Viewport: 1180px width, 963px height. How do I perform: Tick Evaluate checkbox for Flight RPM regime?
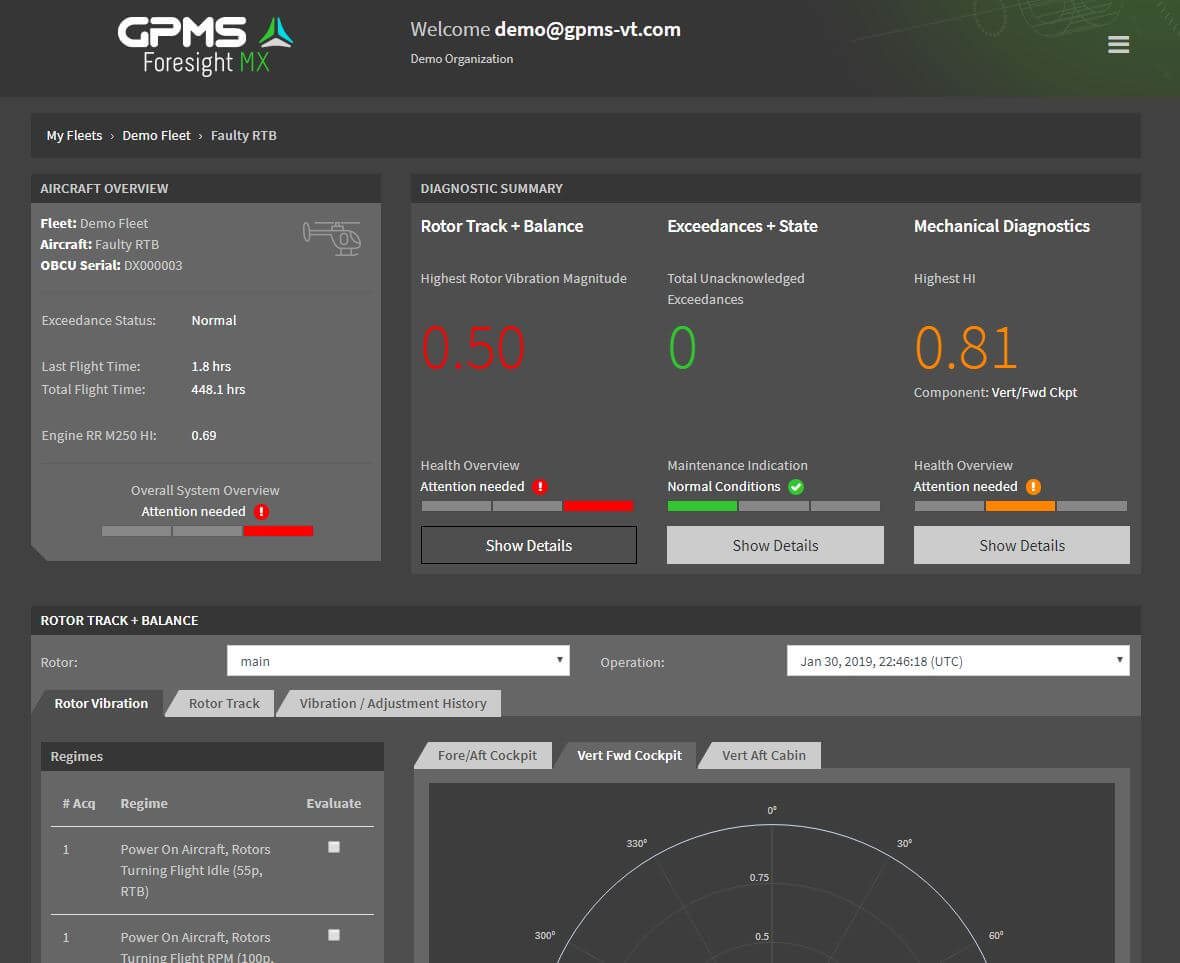click(334, 935)
